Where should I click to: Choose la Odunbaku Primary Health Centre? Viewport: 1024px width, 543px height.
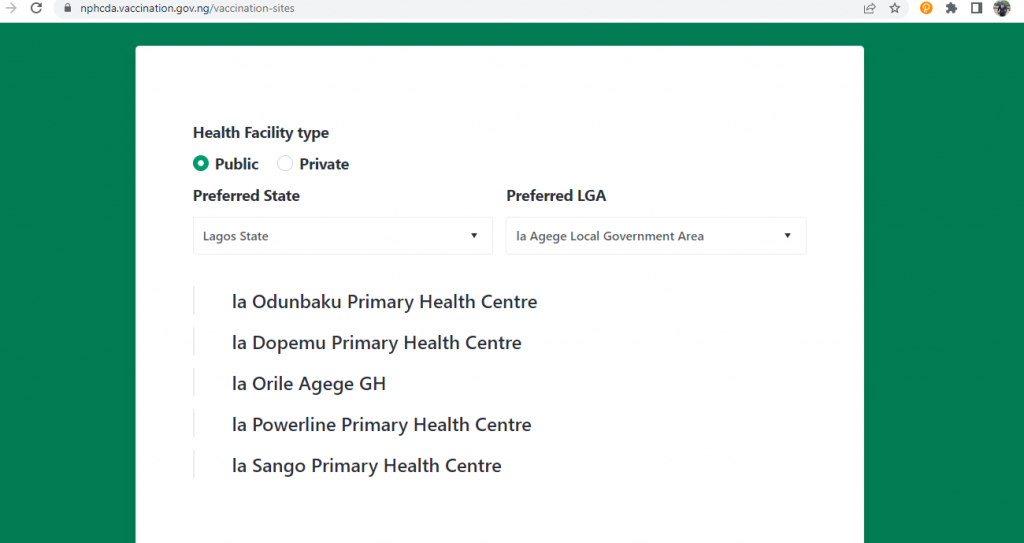[385, 302]
